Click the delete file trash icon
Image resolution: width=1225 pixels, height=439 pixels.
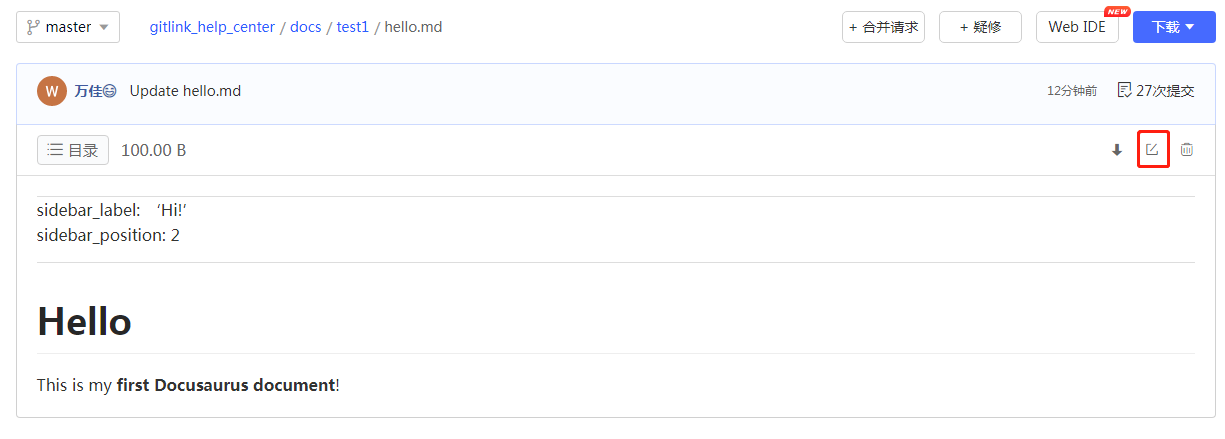pyautogui.click(x=1187, y=150)
